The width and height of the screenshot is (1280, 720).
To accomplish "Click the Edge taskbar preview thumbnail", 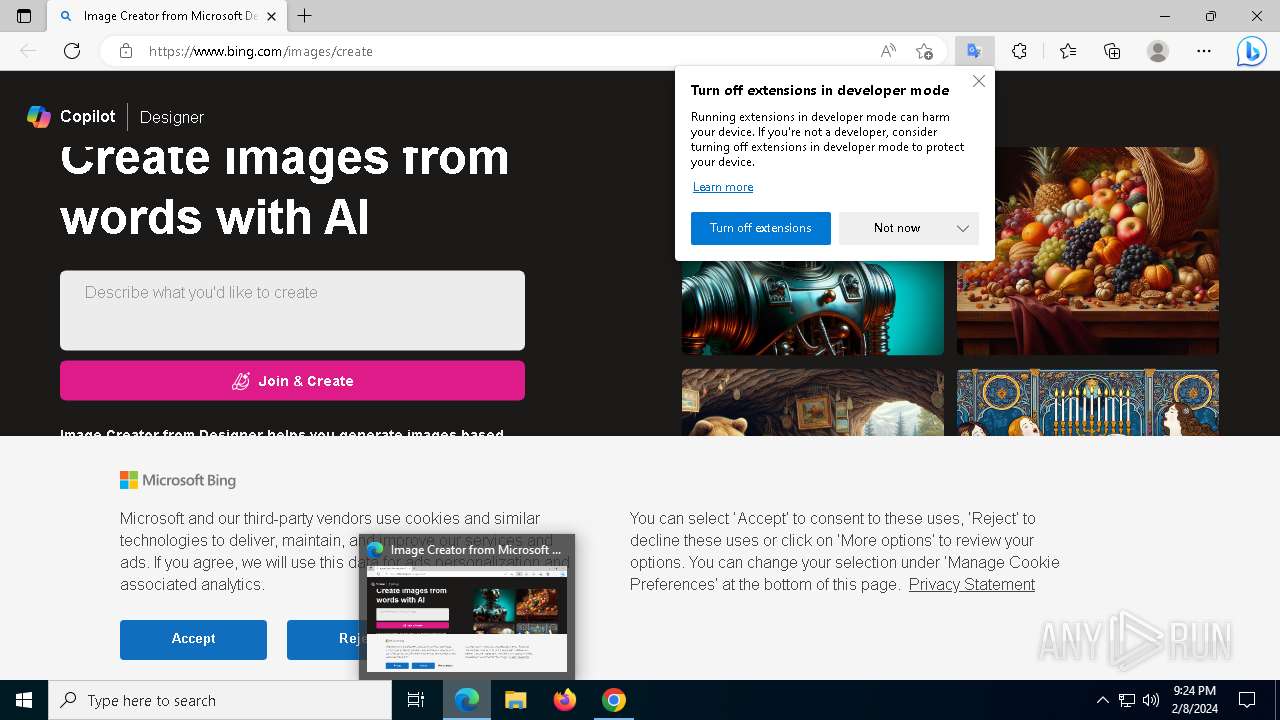I will pos(467,617).
